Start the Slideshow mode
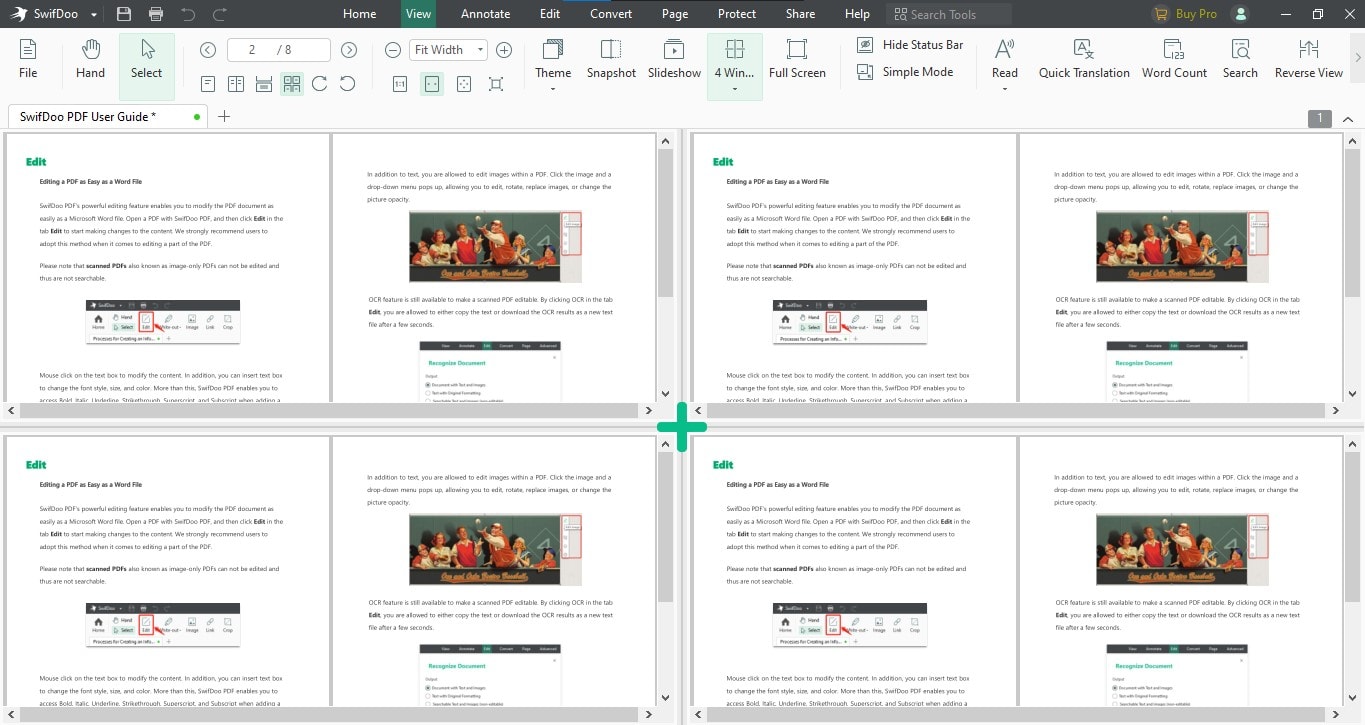 [673, 57]
